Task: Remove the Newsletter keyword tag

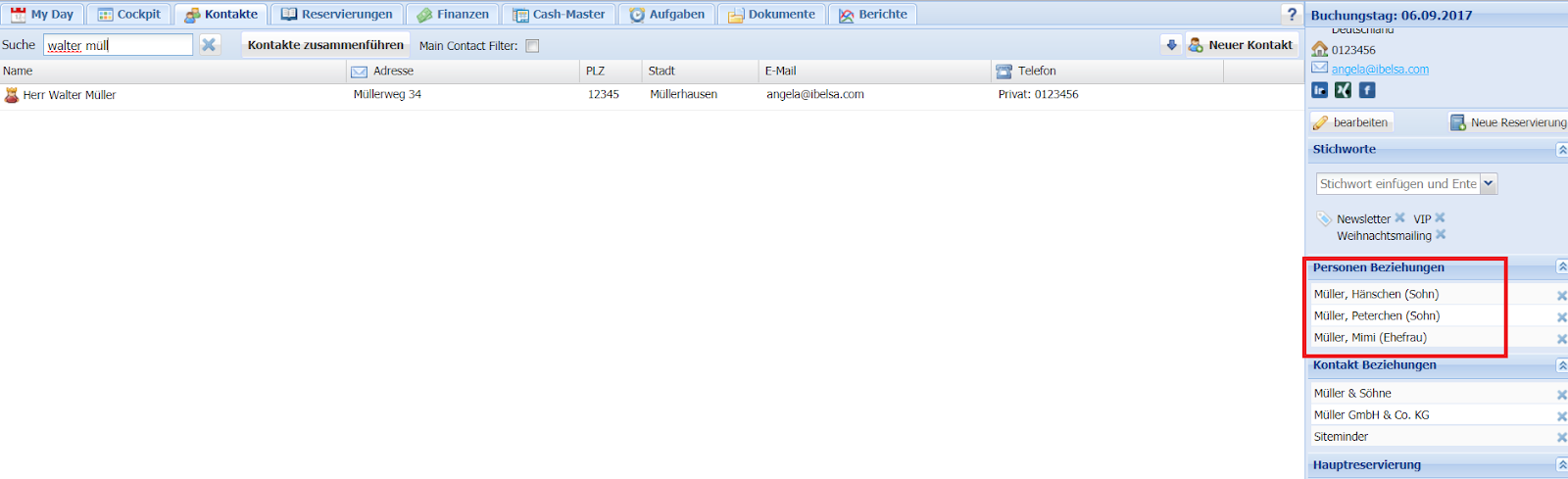Action: tap(1400, 218)
